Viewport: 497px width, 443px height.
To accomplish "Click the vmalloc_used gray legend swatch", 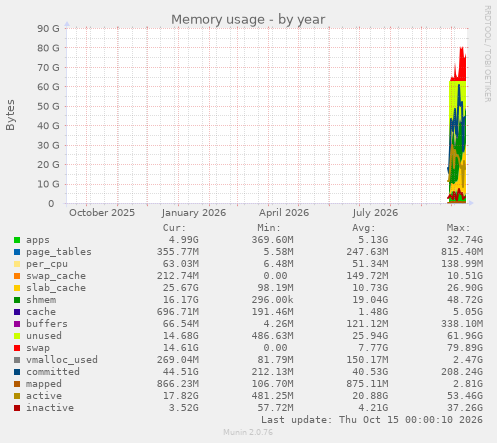I will (17, 360).
